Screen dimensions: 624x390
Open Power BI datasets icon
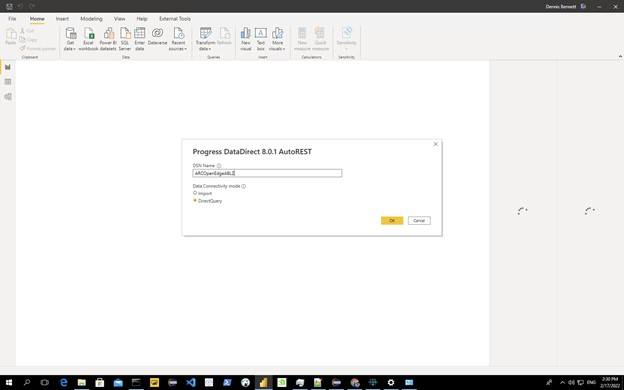pos(108,39)
